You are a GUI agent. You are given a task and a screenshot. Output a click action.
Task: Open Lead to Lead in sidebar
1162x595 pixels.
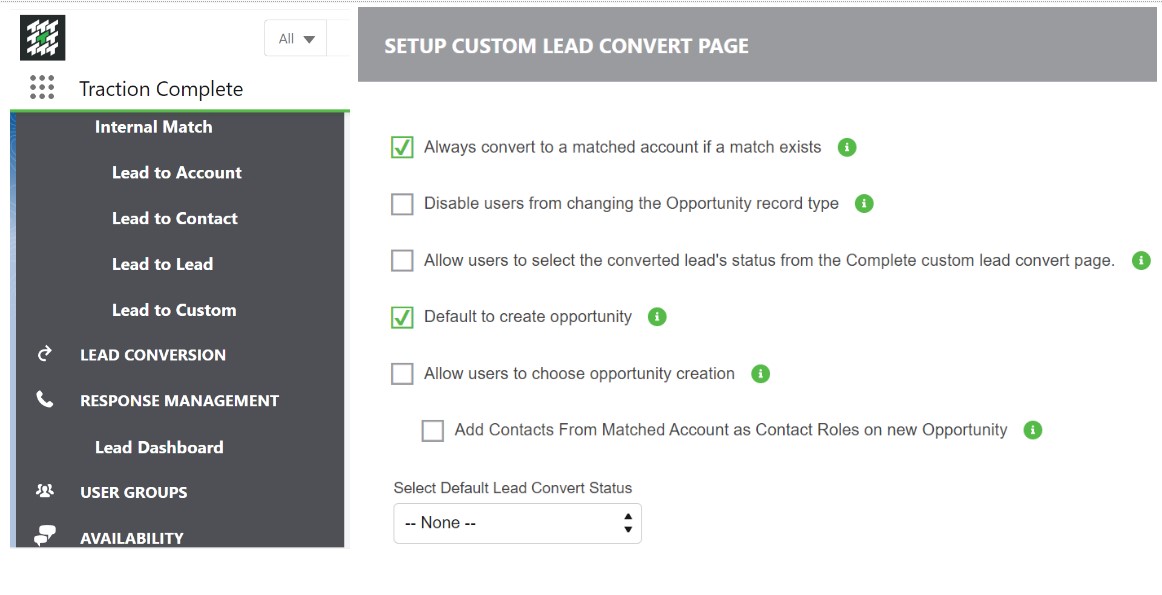pos(162,265)
